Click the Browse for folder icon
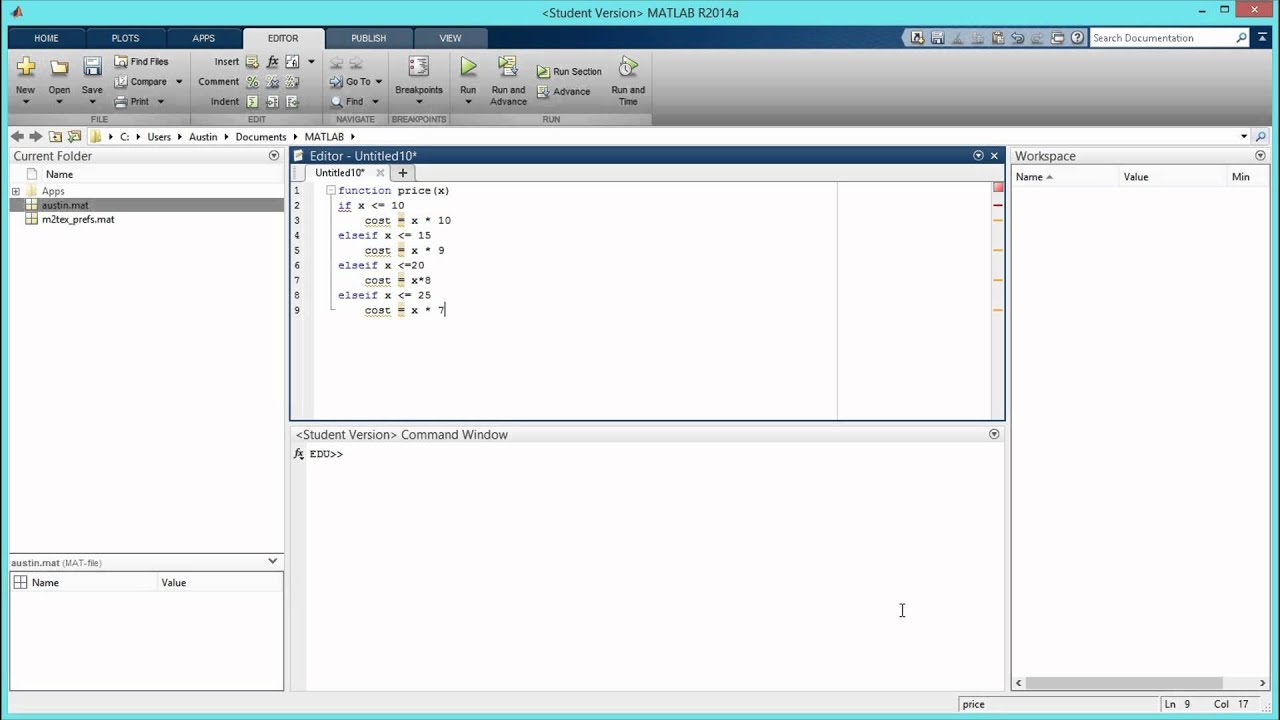1280x720 pixels. [74, 136]
